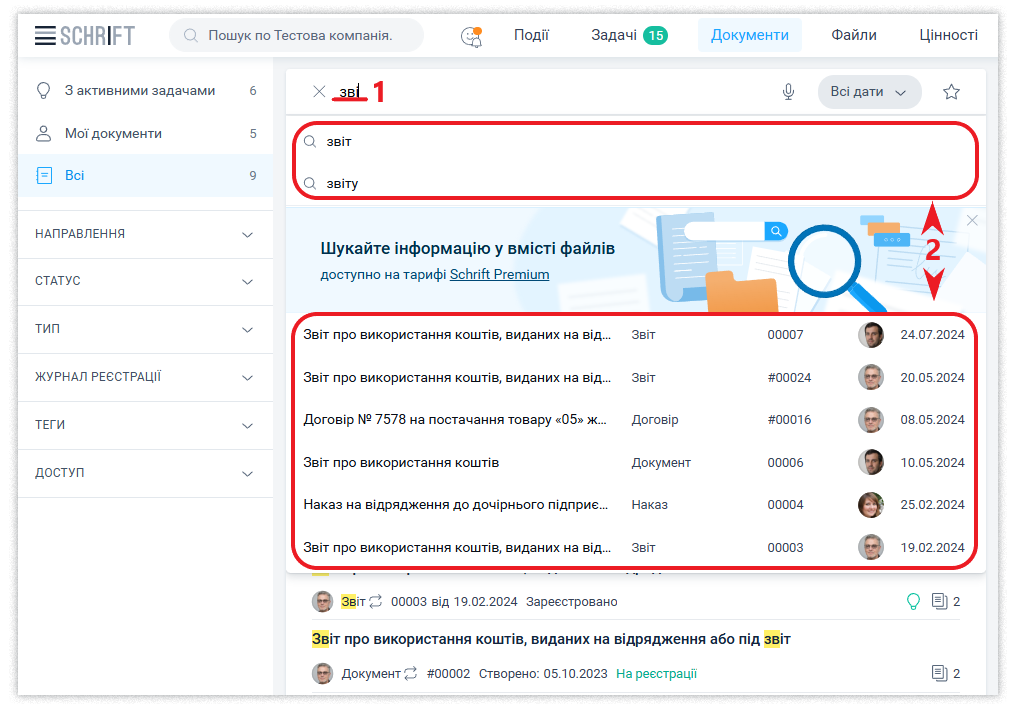Viewport: 1016px width, 709px height.
Task: Open the chat notifications icon
Action: point(471,36)
